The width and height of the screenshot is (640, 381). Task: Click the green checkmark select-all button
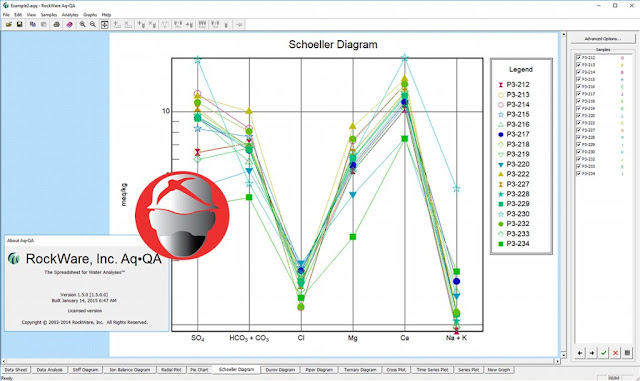604,353
